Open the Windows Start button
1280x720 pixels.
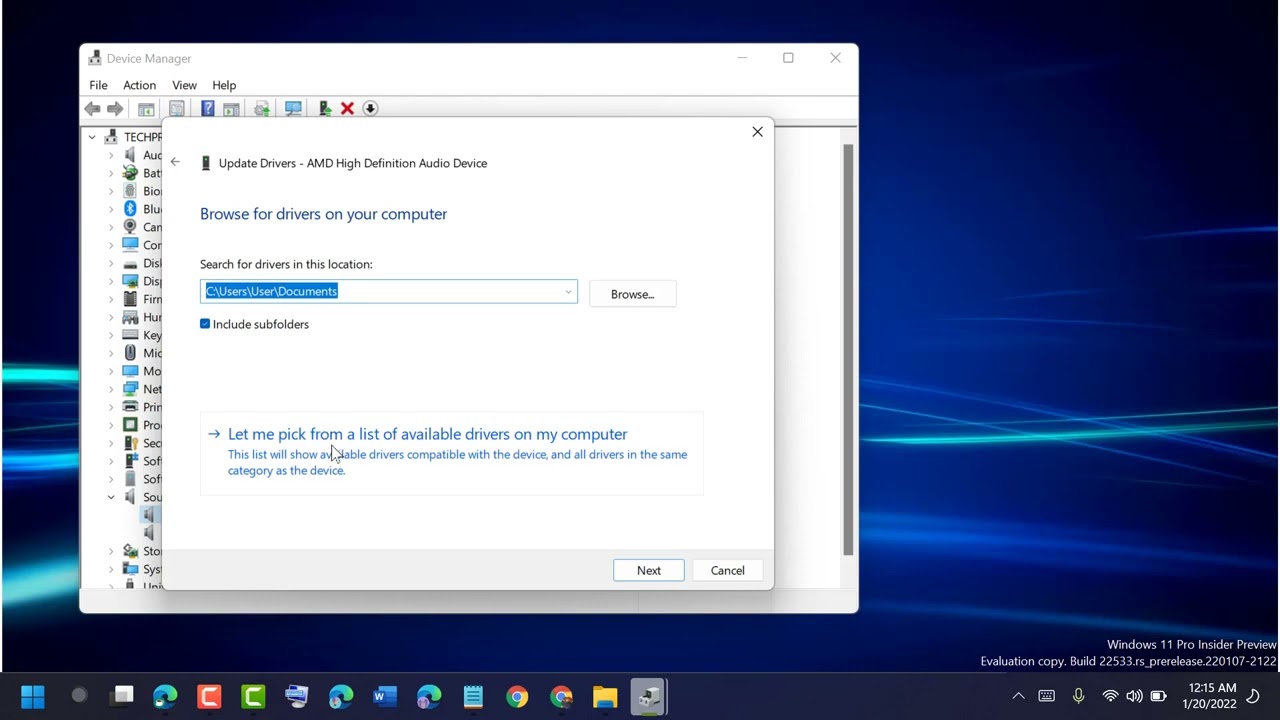[32, 696]
